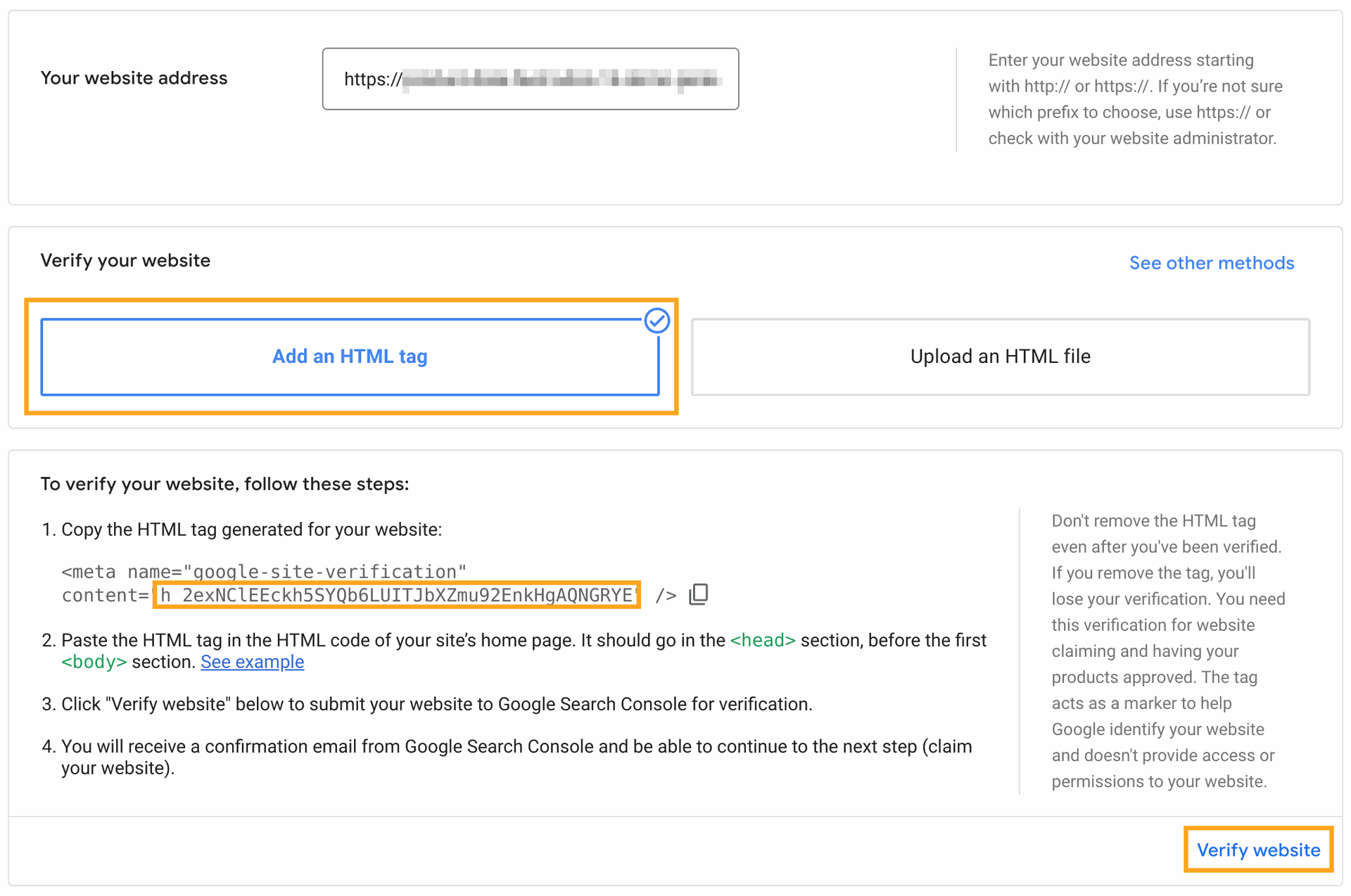Click the "Verify website" button
The image size is (1351, 896).
1258,850
